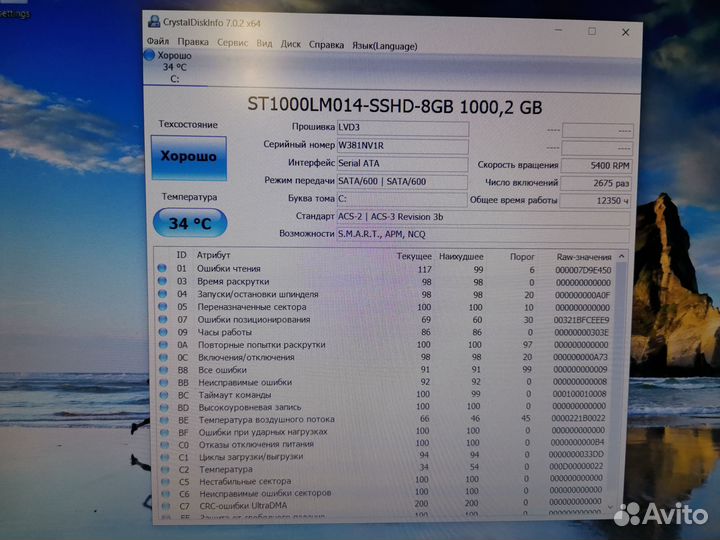Click status icon for 05 Переназначенные сектора
This screenshot has height=540, width=720.
[163, 306]
